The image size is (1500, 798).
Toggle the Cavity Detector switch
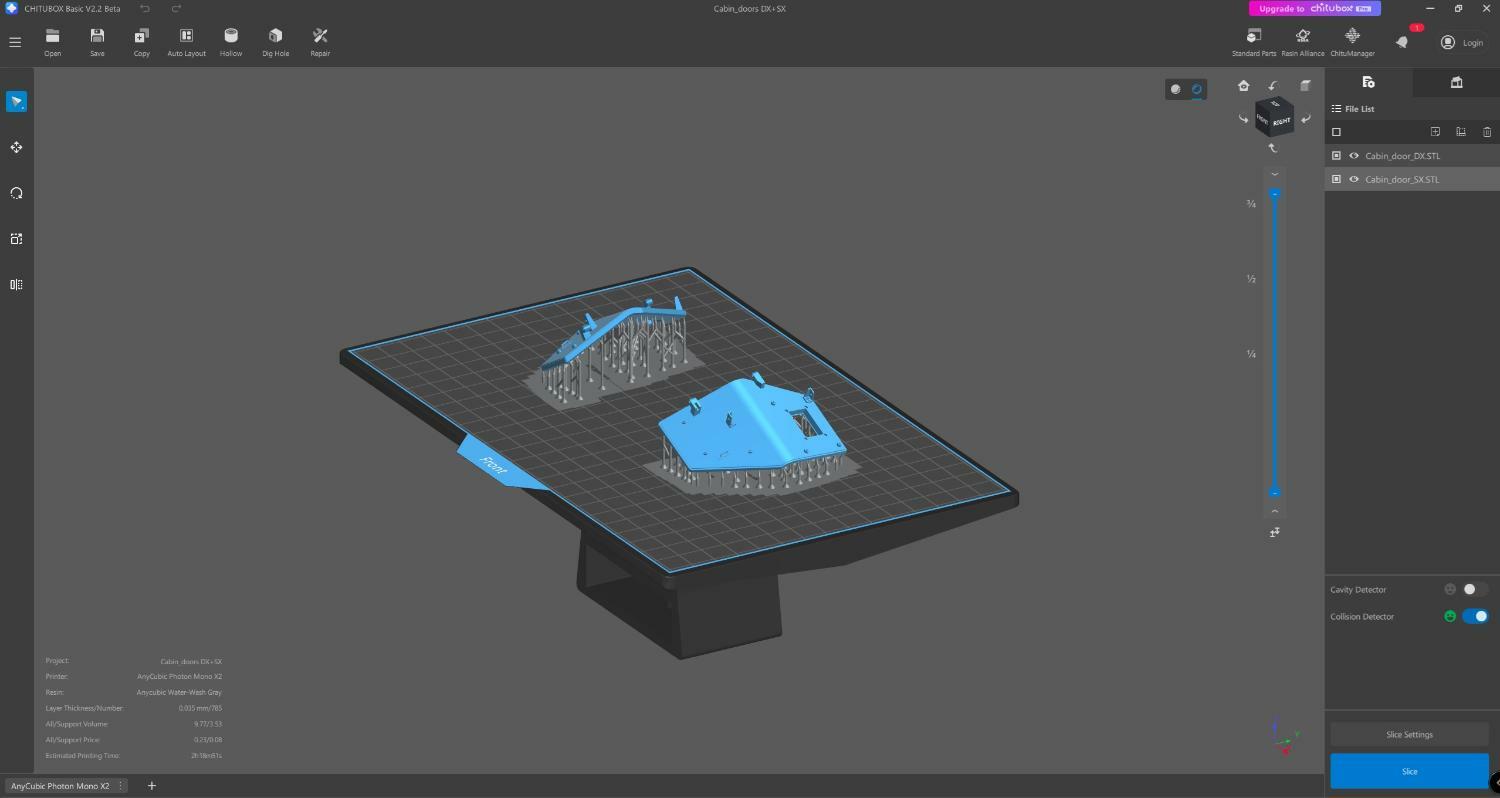[x=1474, y=590]
